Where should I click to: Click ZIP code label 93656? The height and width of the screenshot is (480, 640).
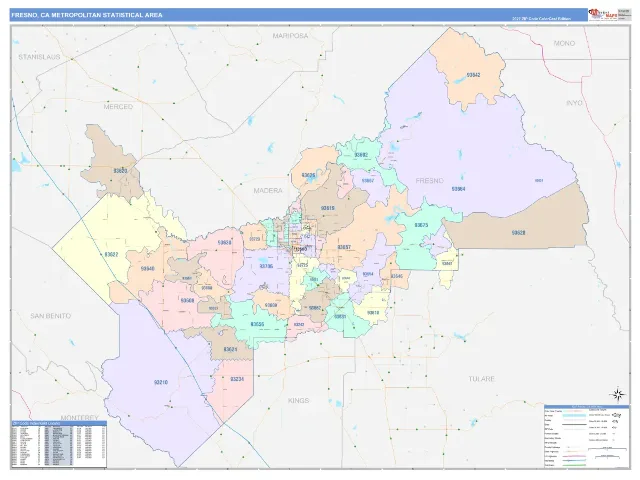(x=257, y=324)
